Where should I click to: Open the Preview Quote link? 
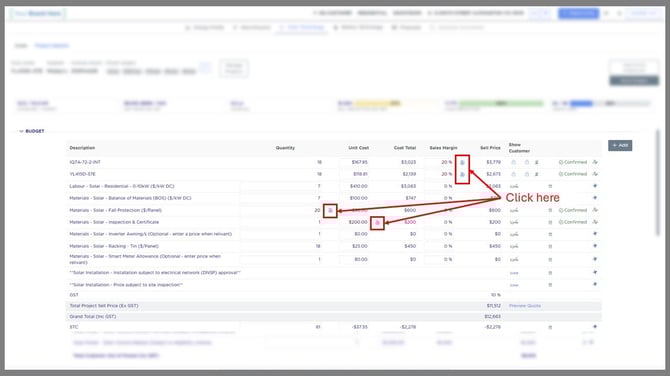click(x=525, y=306)
